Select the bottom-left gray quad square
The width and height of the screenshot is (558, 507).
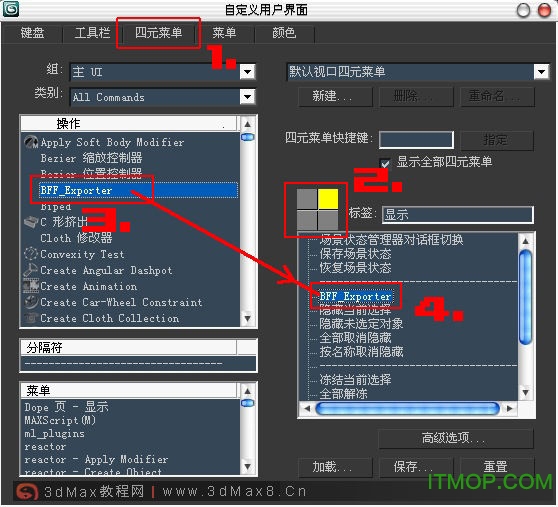[307, 220]
